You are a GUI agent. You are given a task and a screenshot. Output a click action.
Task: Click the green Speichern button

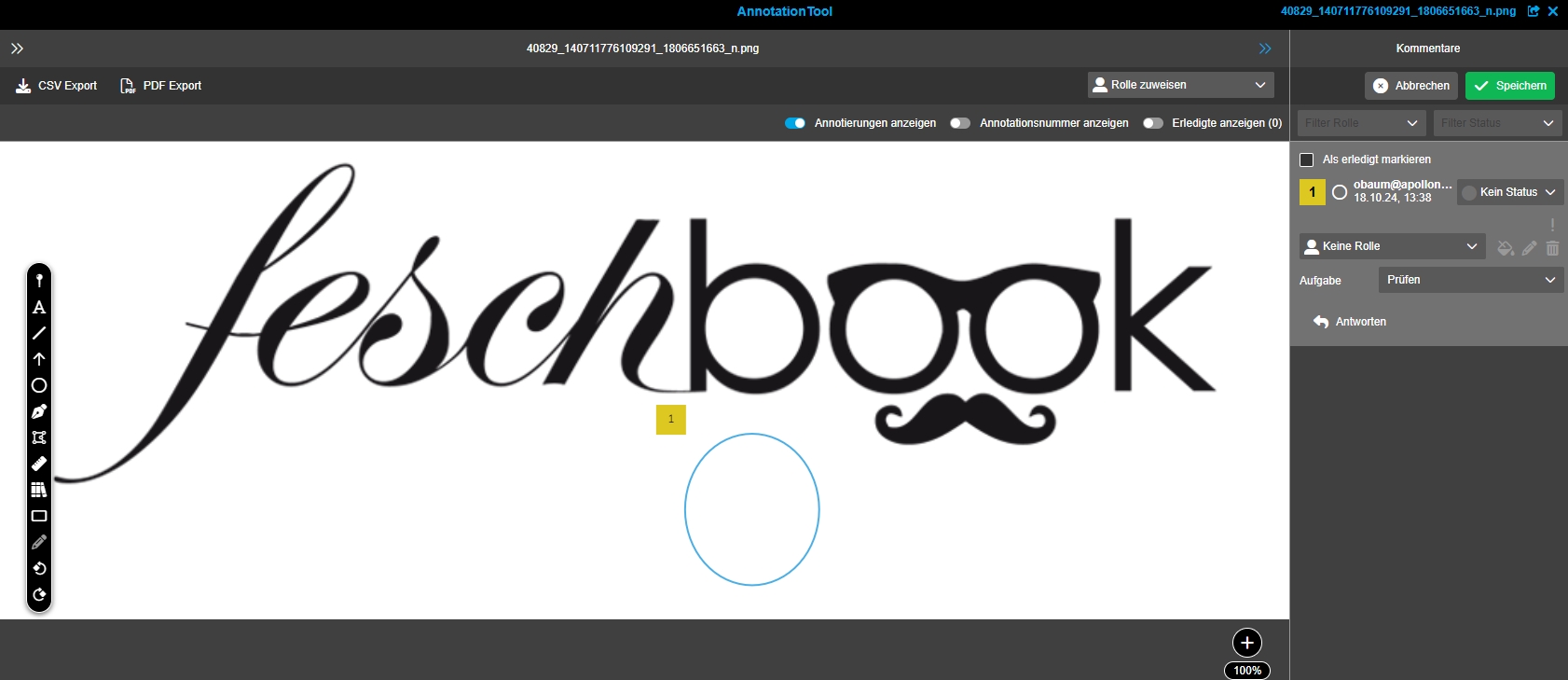[1509, 86]
